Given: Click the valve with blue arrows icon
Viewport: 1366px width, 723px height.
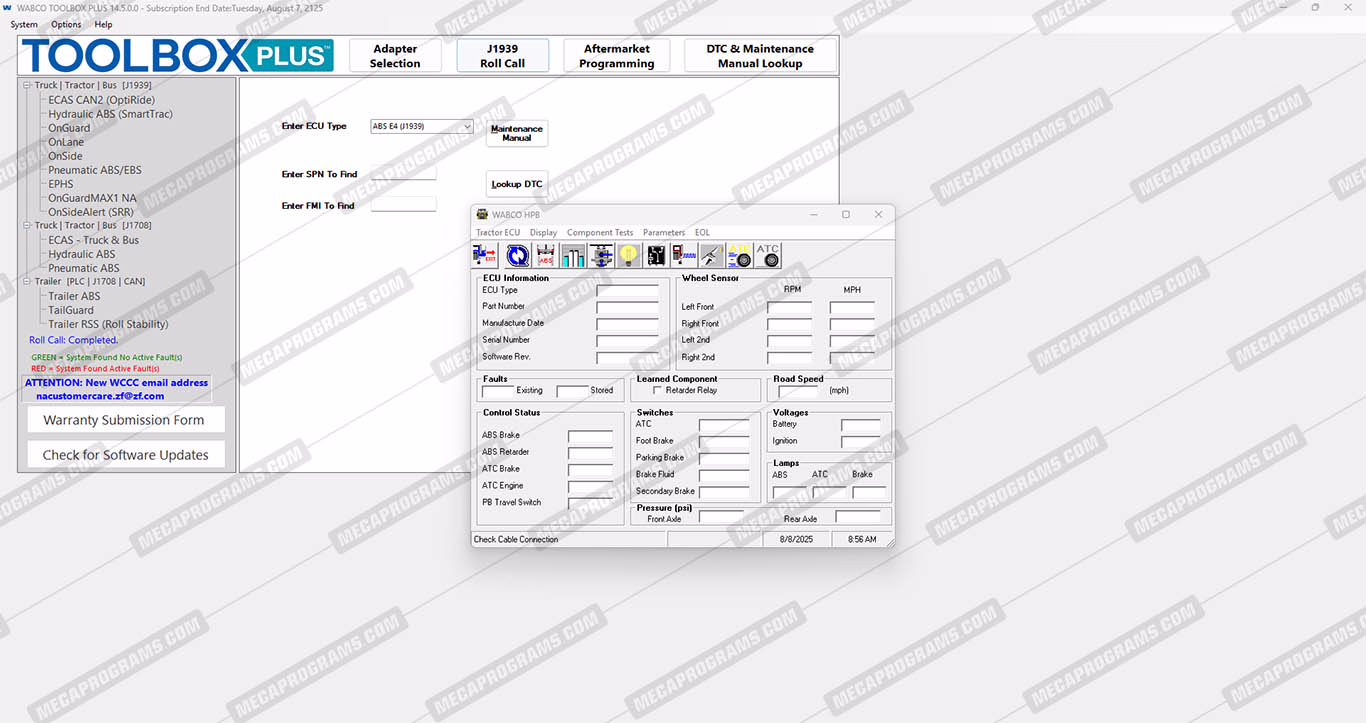Looking at the screenshot, I should pos(601,255).
